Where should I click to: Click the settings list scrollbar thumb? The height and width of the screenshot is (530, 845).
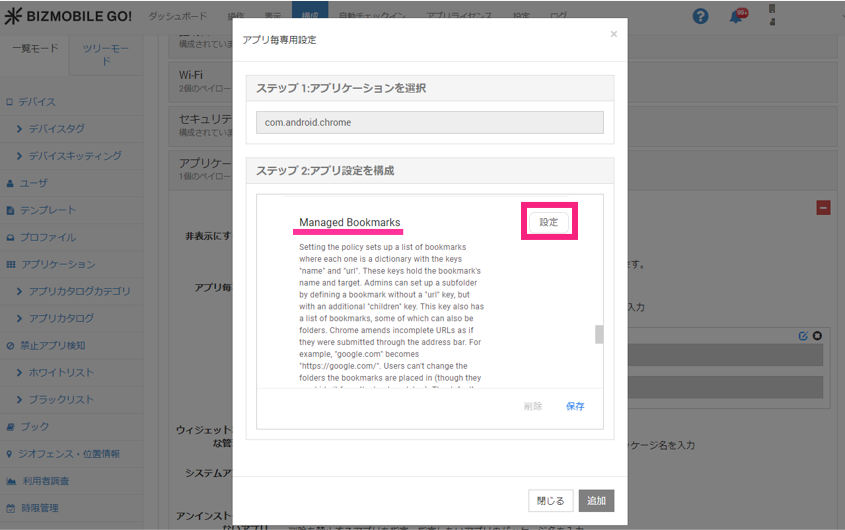[599, 334]
